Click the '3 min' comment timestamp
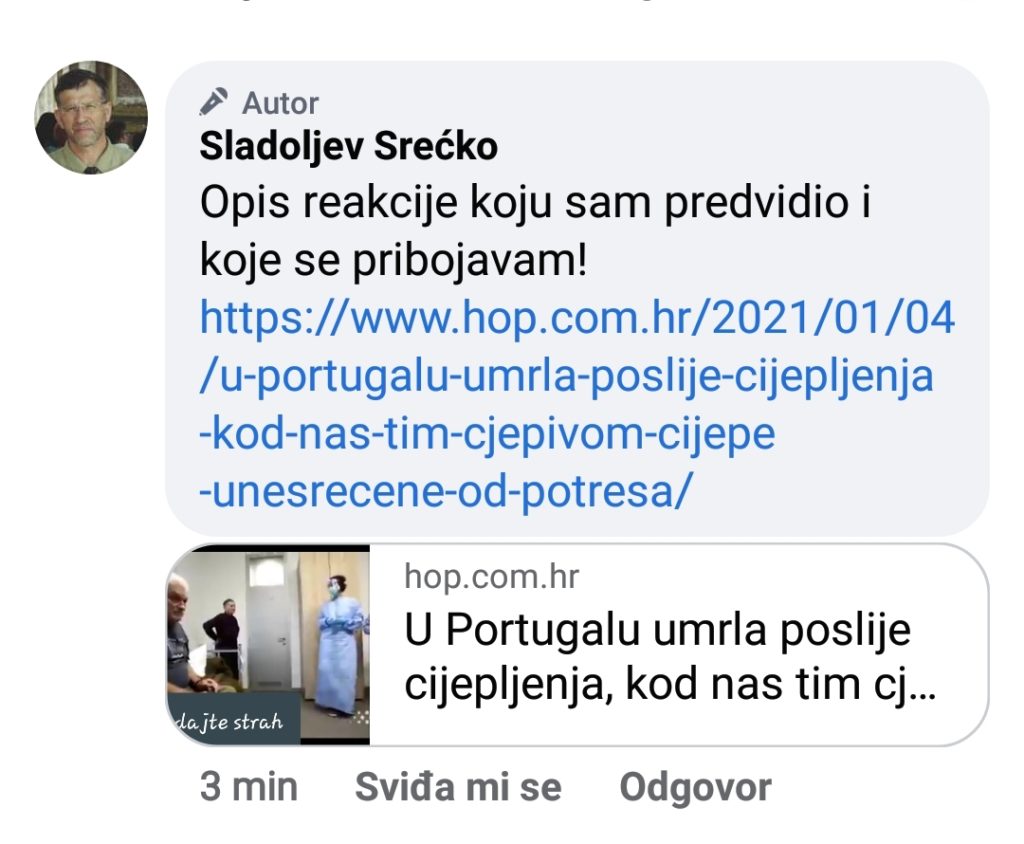The image size is (1024, 844). (x=249, y=787)
